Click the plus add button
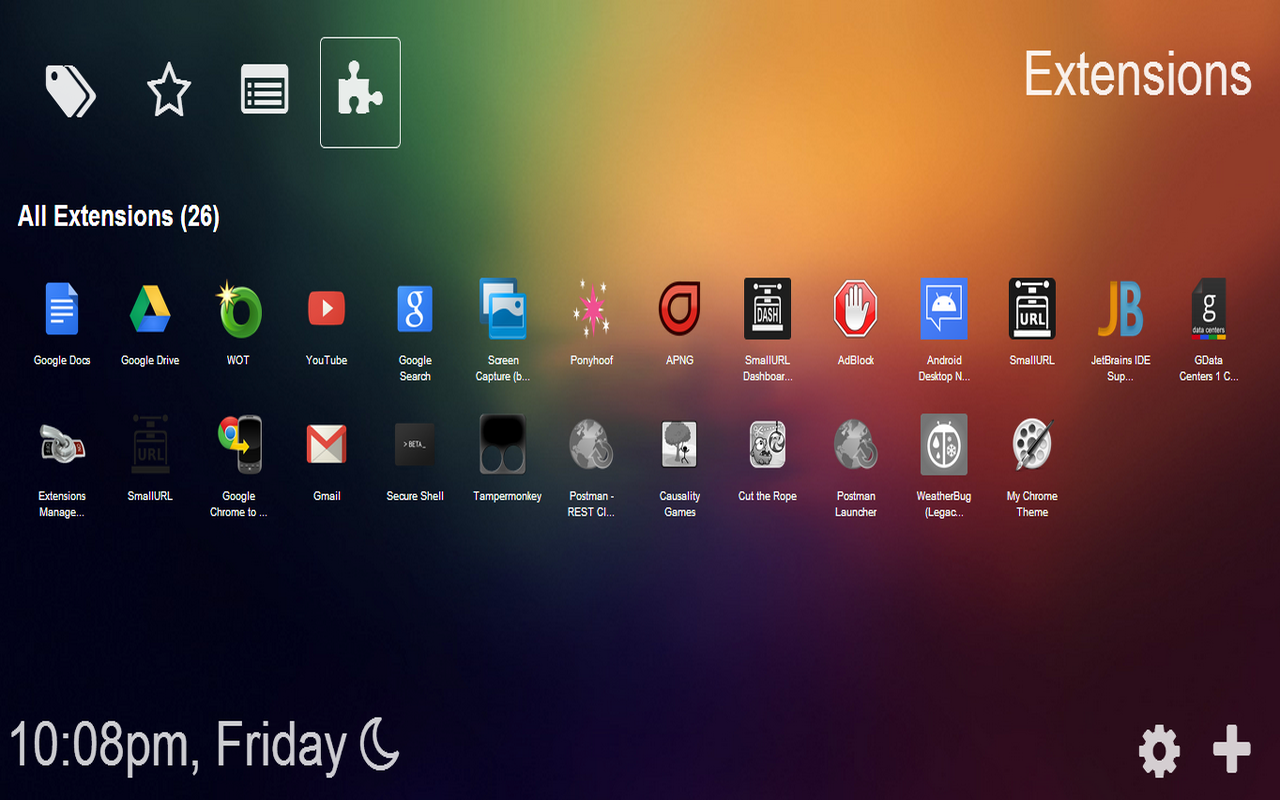This screenshot has height=800, width=1280. 1232,750
